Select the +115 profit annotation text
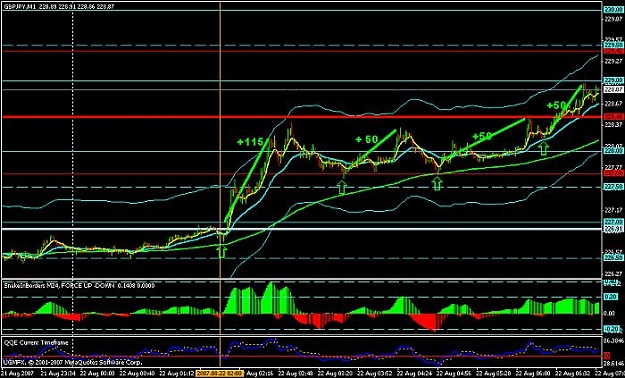Viewport: 625px width, 378px height. pos(250,142)
